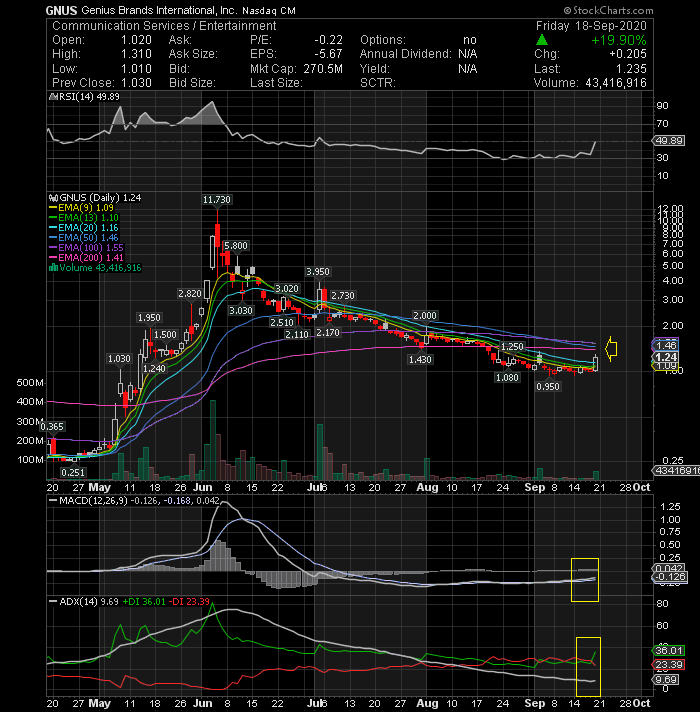Click the candlestick icon beside GNUS (Daily)

point(54,198)
